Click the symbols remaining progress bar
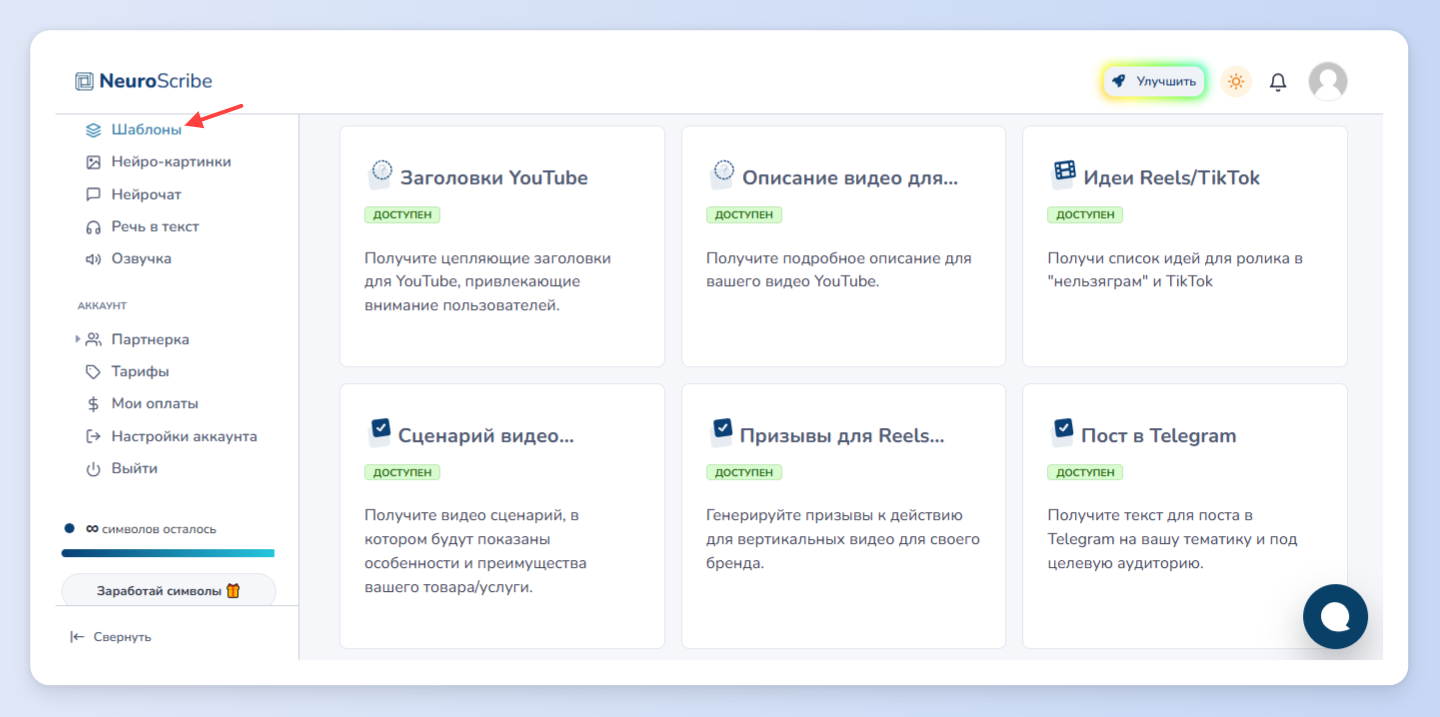Viewport: 1440px width, 717px height. [168, 553]
